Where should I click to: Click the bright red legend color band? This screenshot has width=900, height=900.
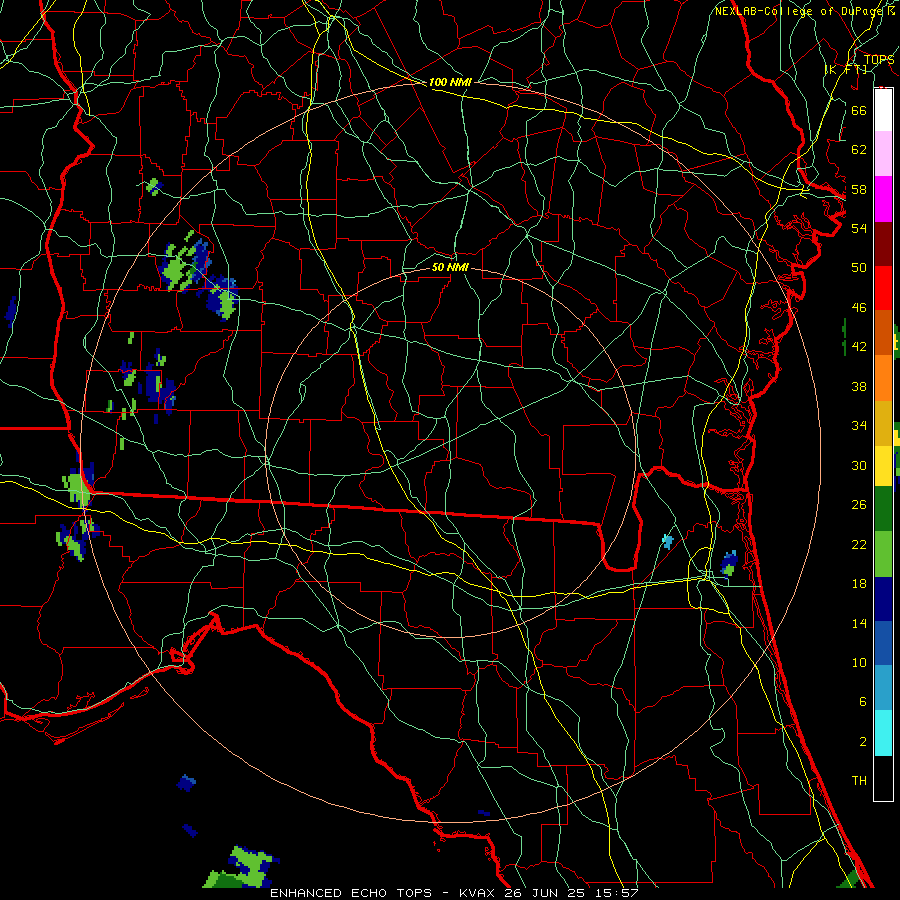point(883,288)
